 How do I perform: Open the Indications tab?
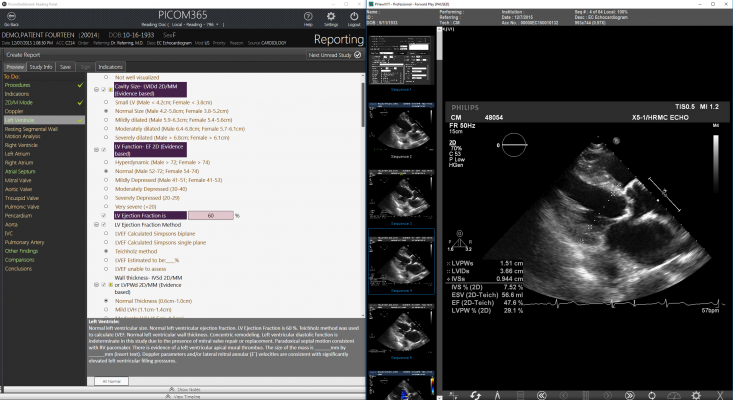[111, 67]
